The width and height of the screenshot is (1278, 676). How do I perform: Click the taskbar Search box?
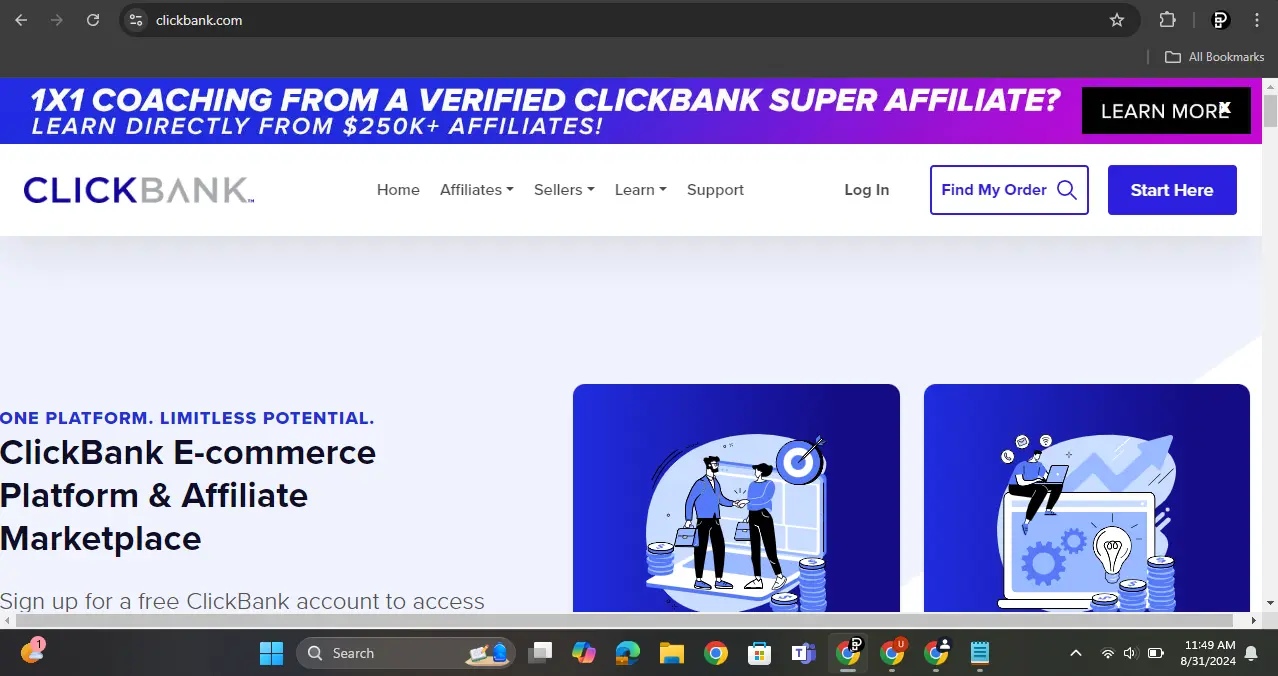point(406,653)
